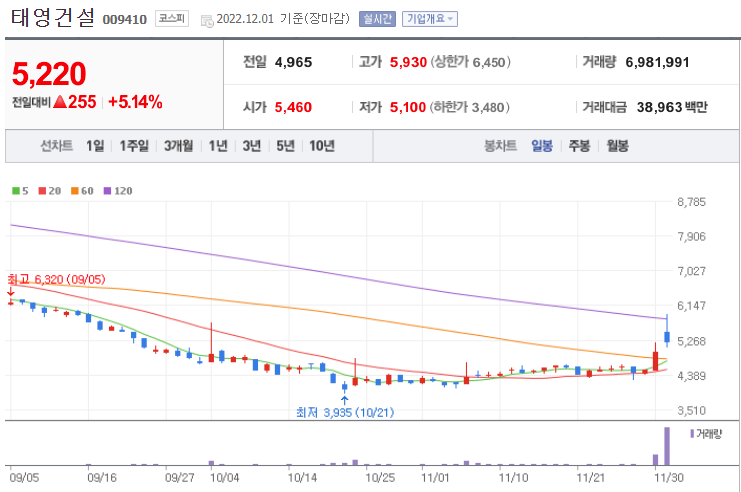
Task: Click the current price 5,220
Action: coord(49,74)
